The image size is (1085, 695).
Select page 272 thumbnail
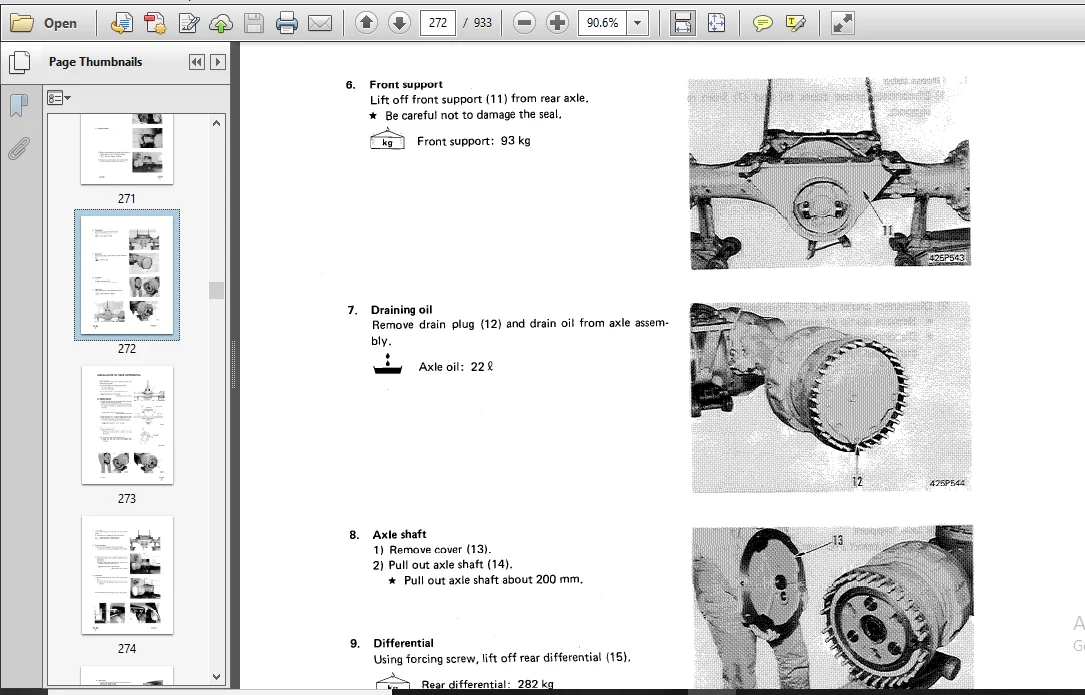tap(127, 275)
